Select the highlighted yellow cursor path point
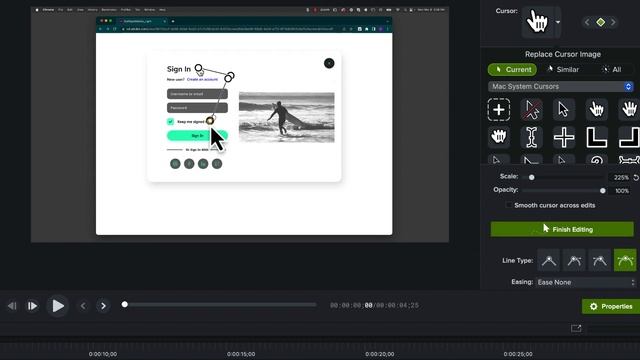This screenshot has height=360, width=640. 210,120
